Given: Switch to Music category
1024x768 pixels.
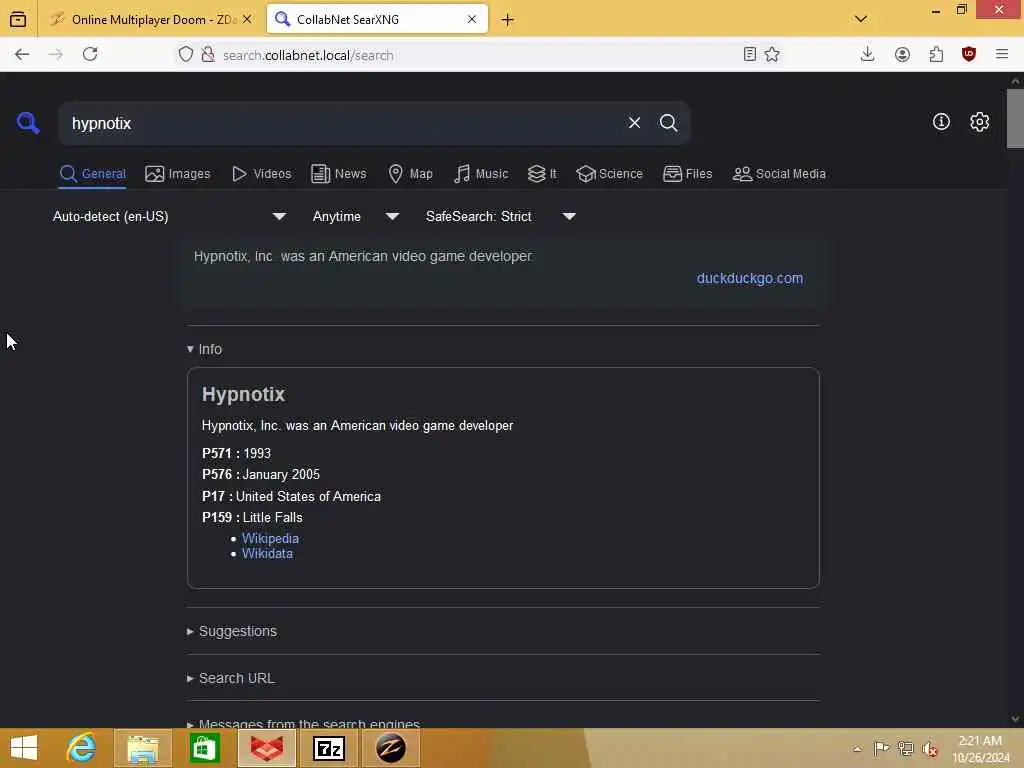Looking at the screenshot, I should tap(481, 174).
